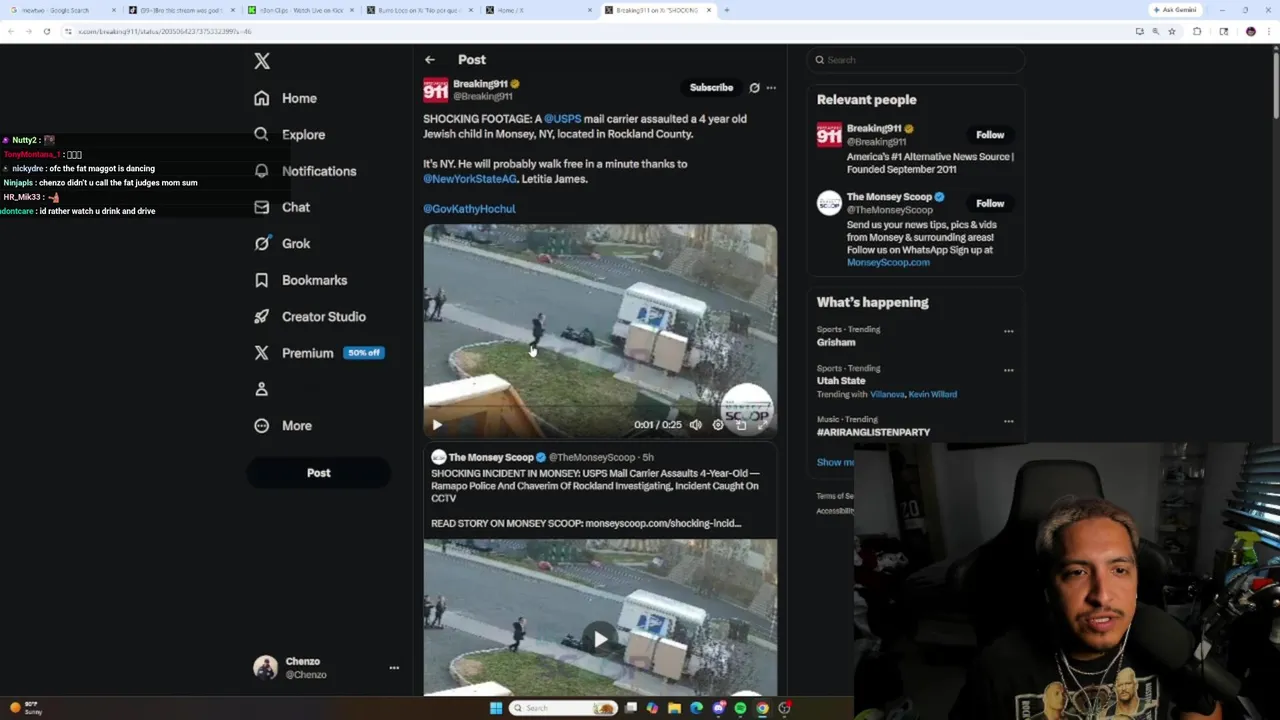Click the @USPS mention link
This screenshot has height=720, width=1280.
tap(562, 119)
